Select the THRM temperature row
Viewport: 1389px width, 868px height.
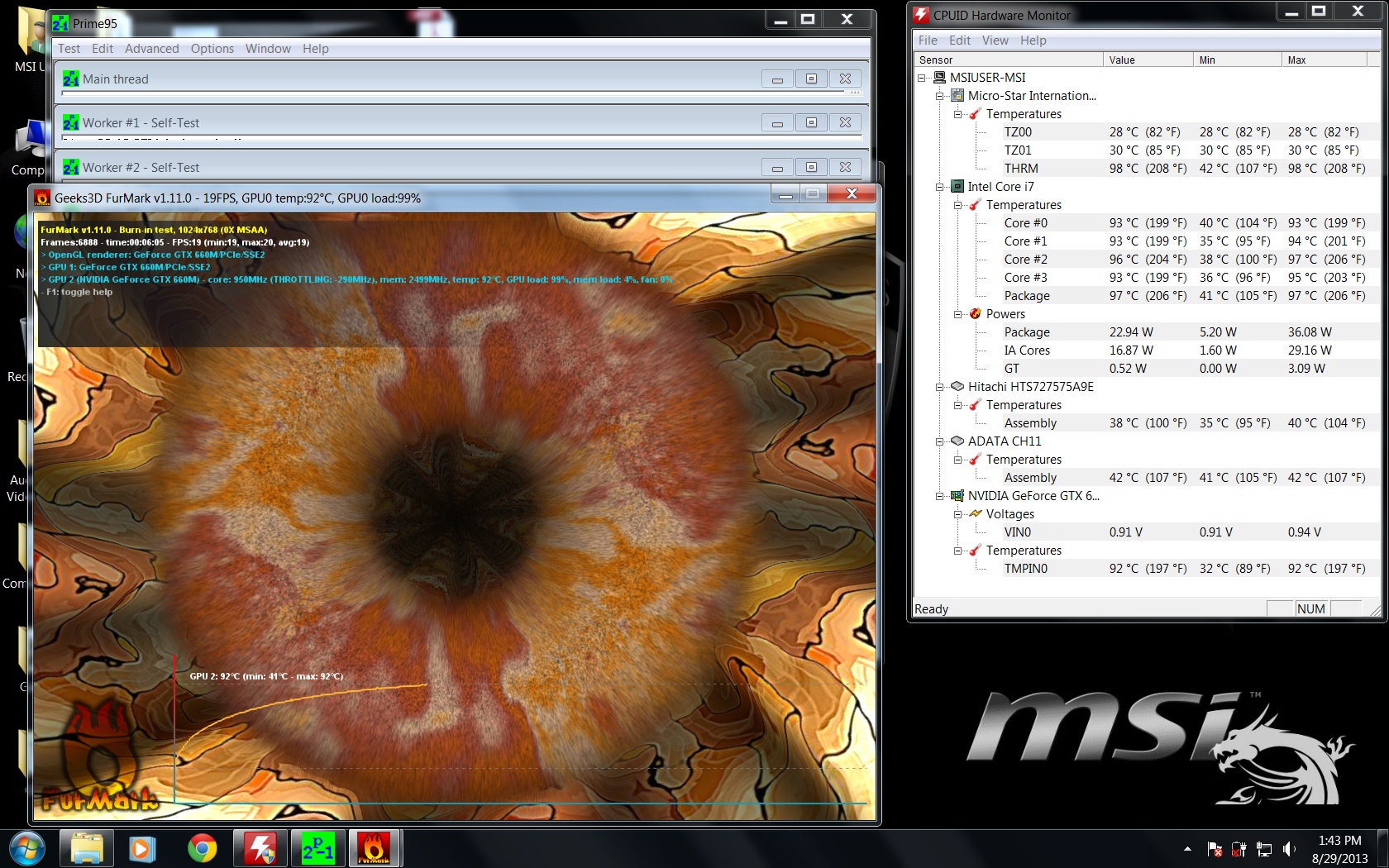[x=1184, y=168]
